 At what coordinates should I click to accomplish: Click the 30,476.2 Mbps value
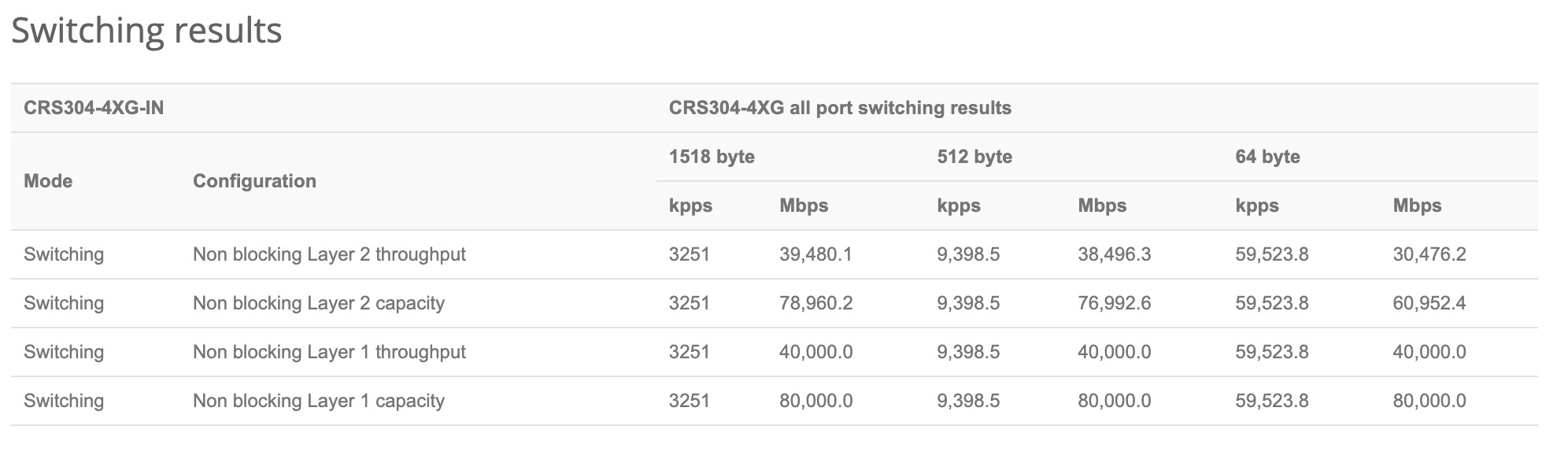click(x=1429, y=254)
